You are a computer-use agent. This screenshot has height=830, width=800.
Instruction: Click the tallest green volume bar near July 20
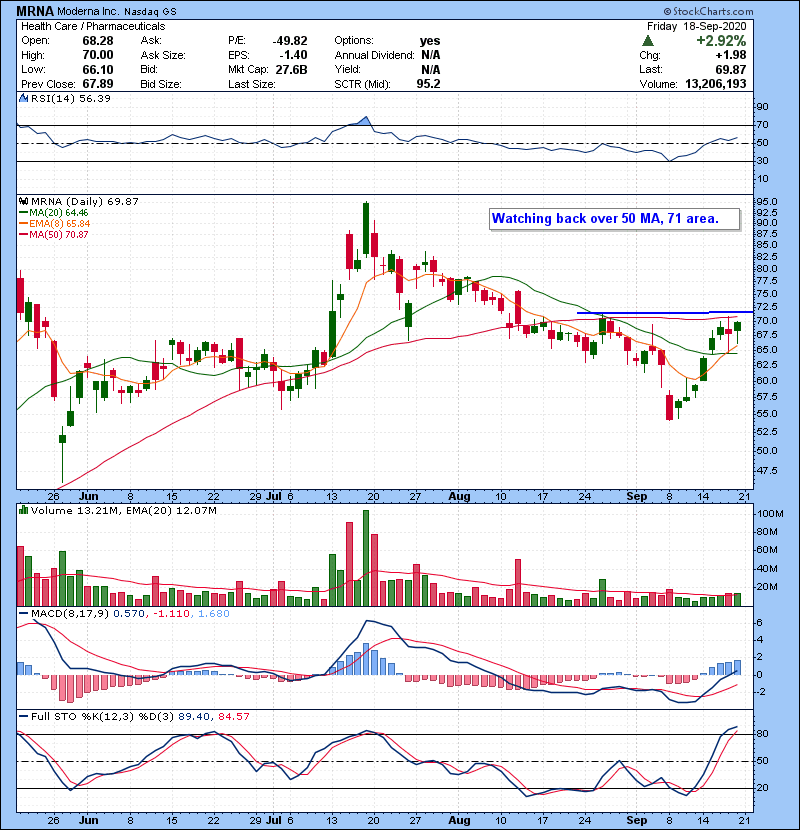[x=366, y=558]
